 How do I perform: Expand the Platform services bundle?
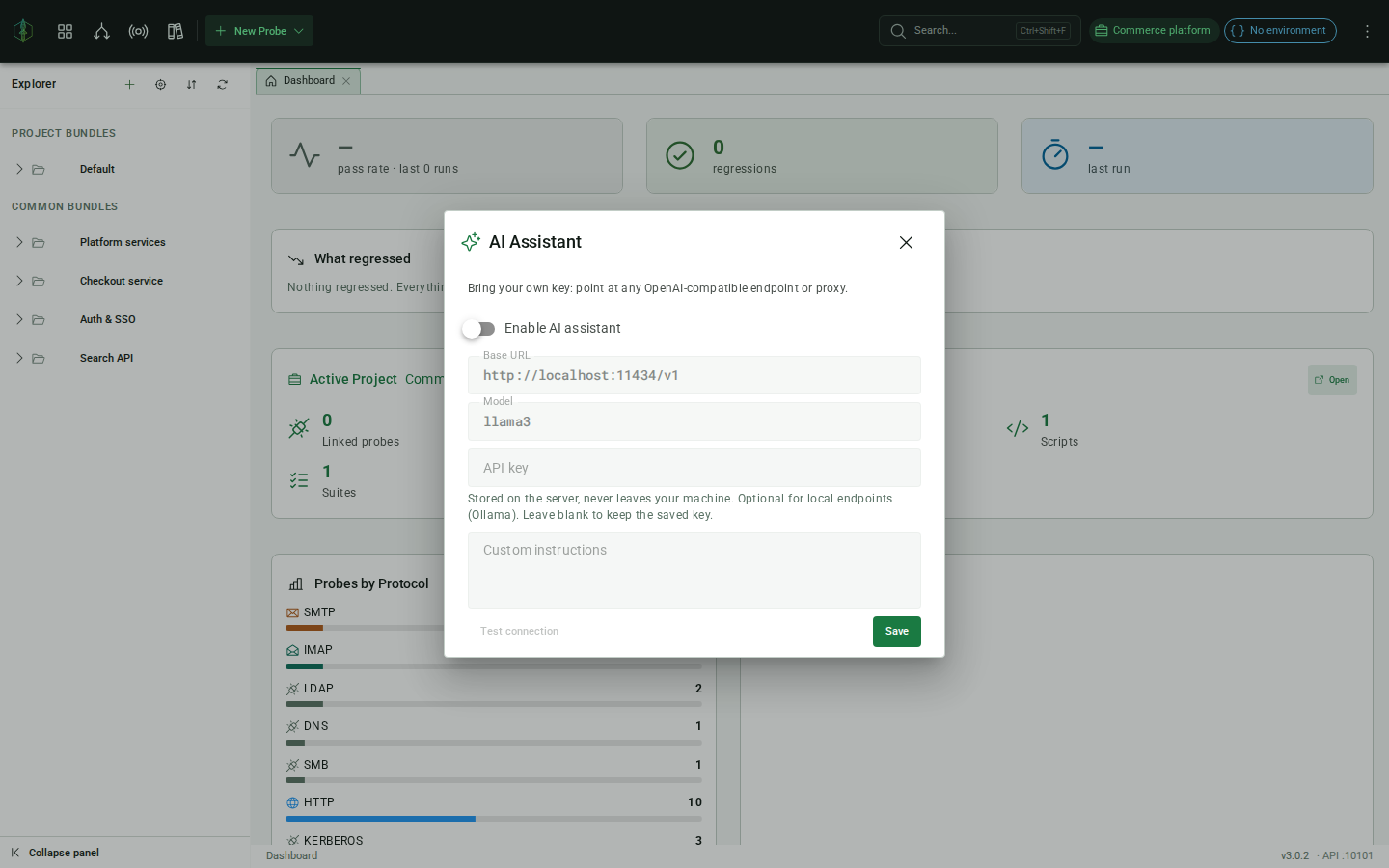[19, 242]
